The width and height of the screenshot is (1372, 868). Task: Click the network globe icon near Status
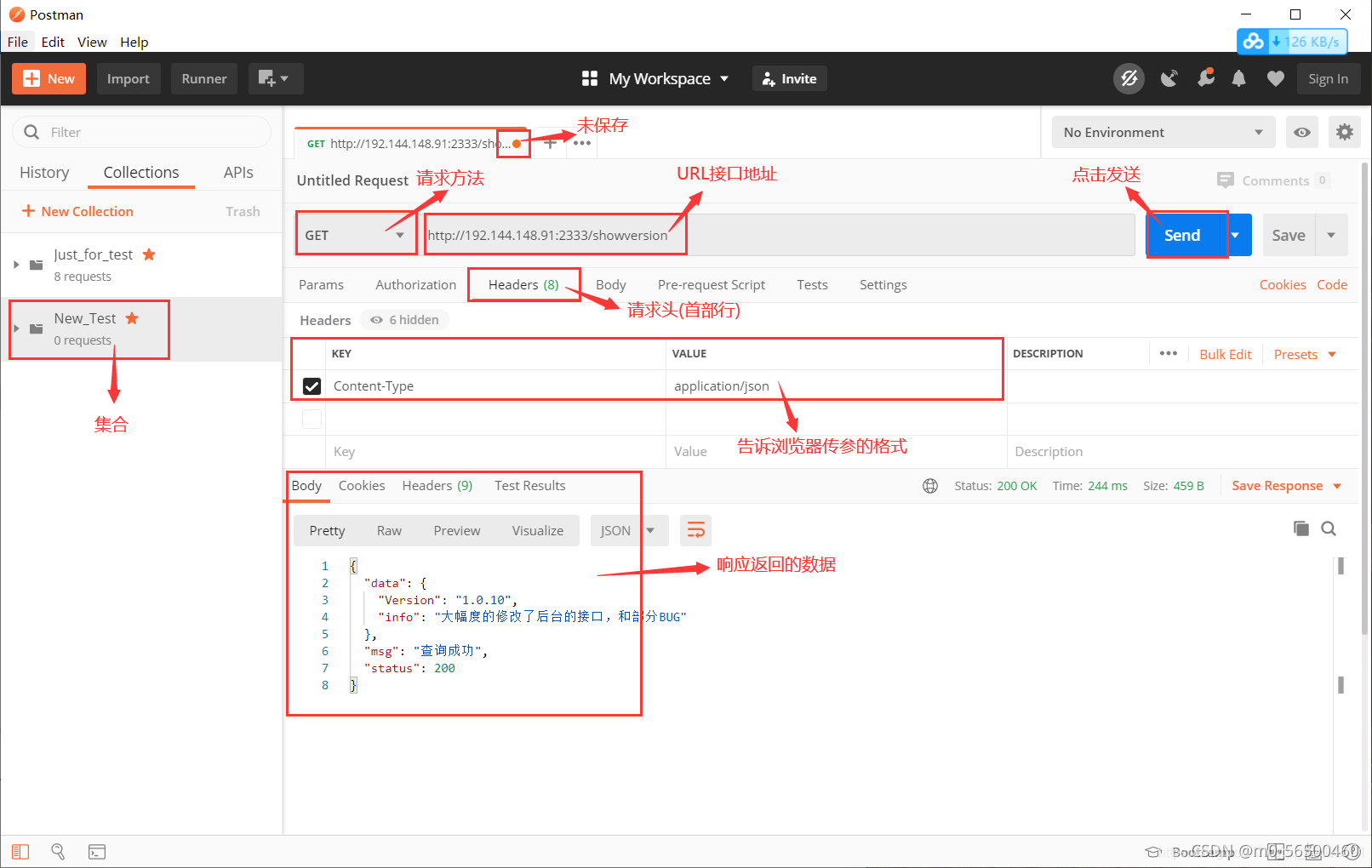click(930, 486)
